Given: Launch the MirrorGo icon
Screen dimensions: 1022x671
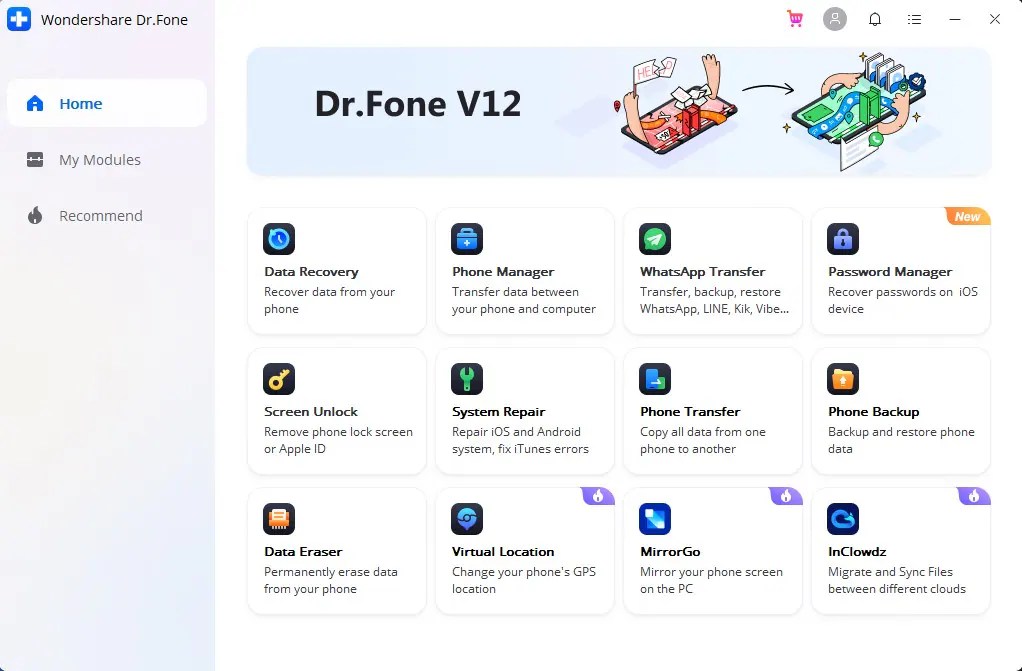Looking at the screenshot, I should (x=655, y=519).
